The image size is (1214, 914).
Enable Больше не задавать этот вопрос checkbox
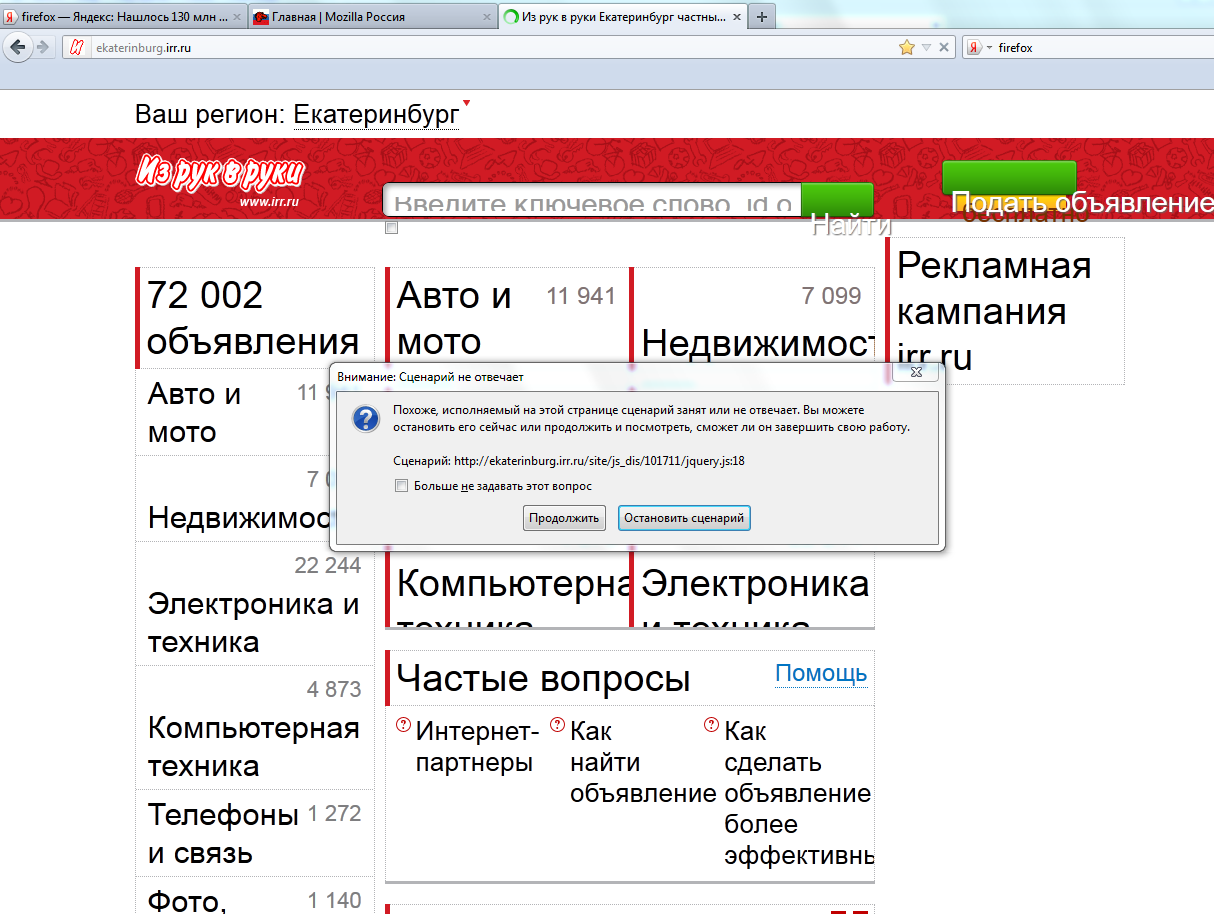(402, 486)
